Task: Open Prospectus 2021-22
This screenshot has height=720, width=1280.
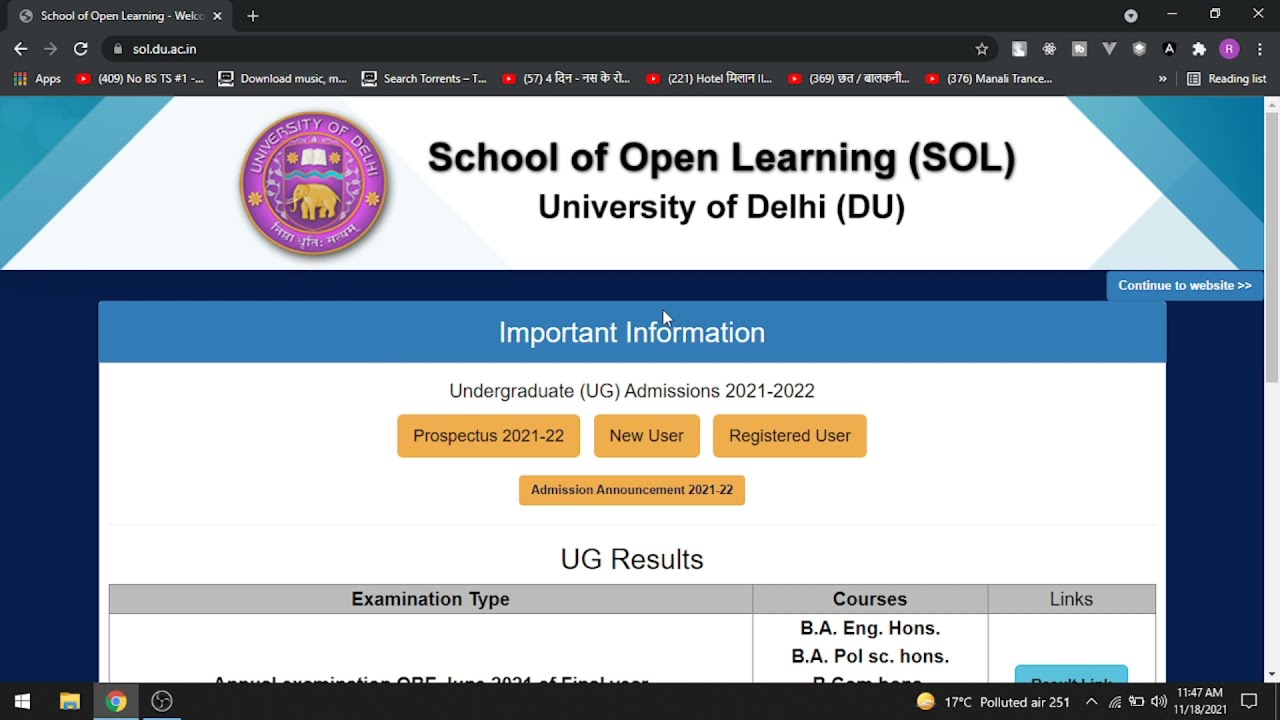Action: [x=488, y=436]
